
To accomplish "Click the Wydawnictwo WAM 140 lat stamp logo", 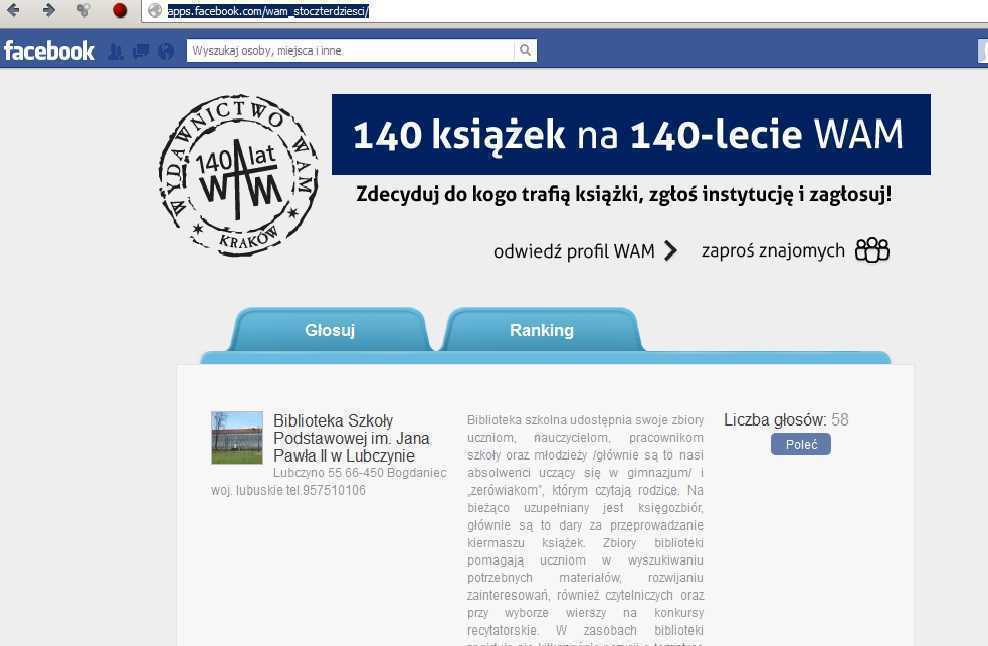I will tap(239, 176).
